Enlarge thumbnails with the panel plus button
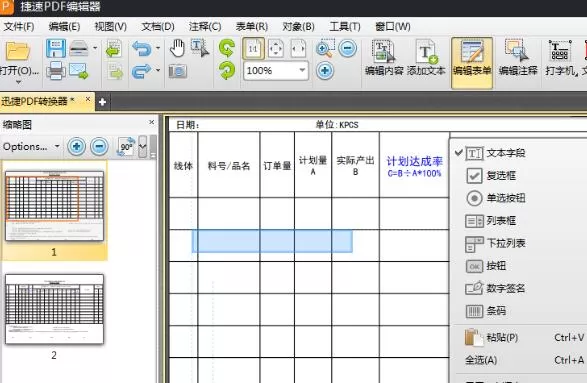 coord(76,146)
